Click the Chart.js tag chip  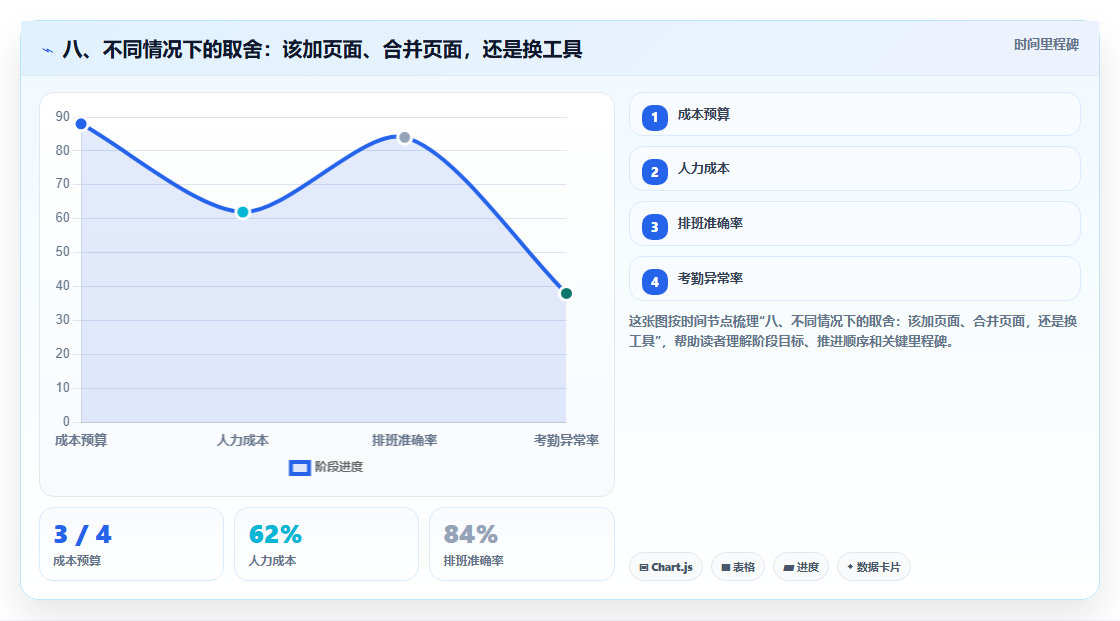(666, 567)
